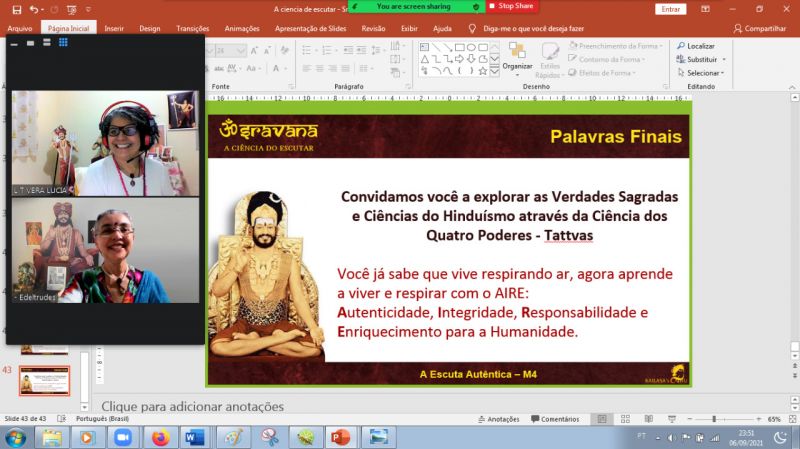The width and height of the screenshot is (800, 449).
Task: Toggle Anotações notes pane
Action: (498, 419)
